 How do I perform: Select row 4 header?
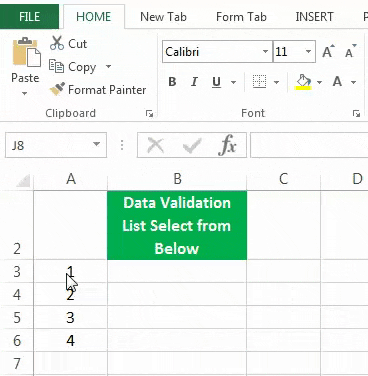coord(17,294)
